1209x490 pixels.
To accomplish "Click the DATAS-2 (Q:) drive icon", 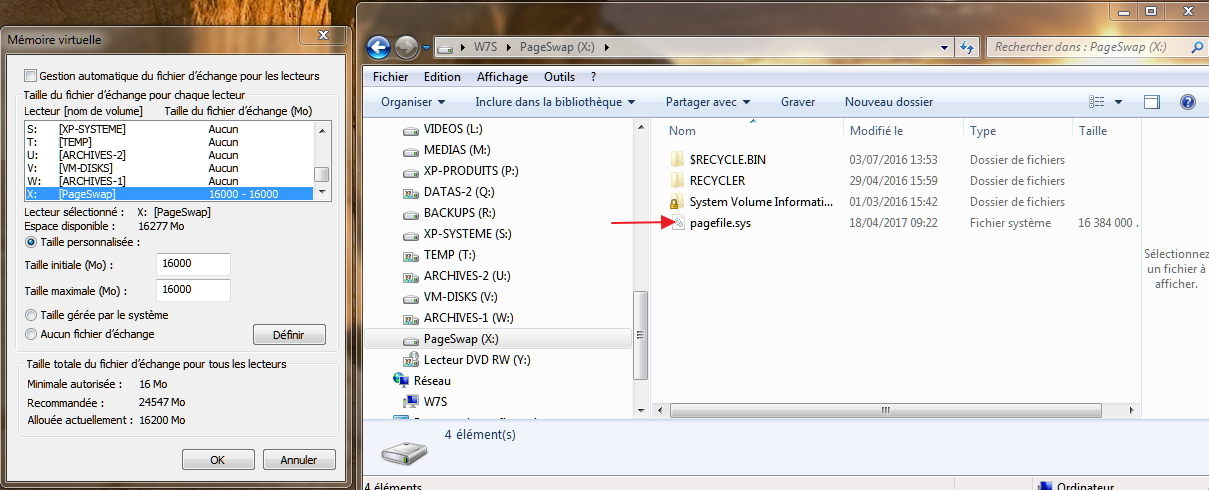I will click(410, 193).
